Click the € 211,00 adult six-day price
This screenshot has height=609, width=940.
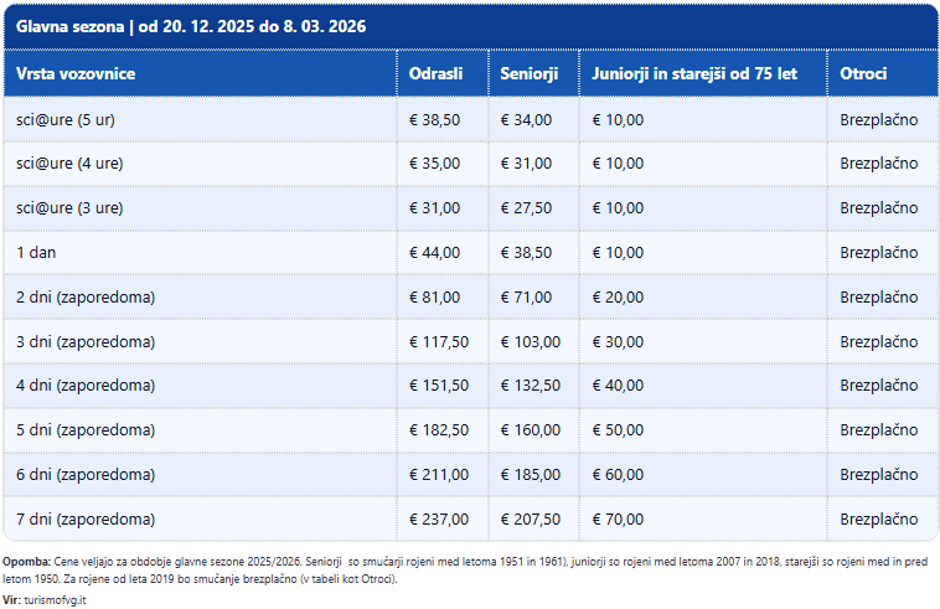coord(439,475)
